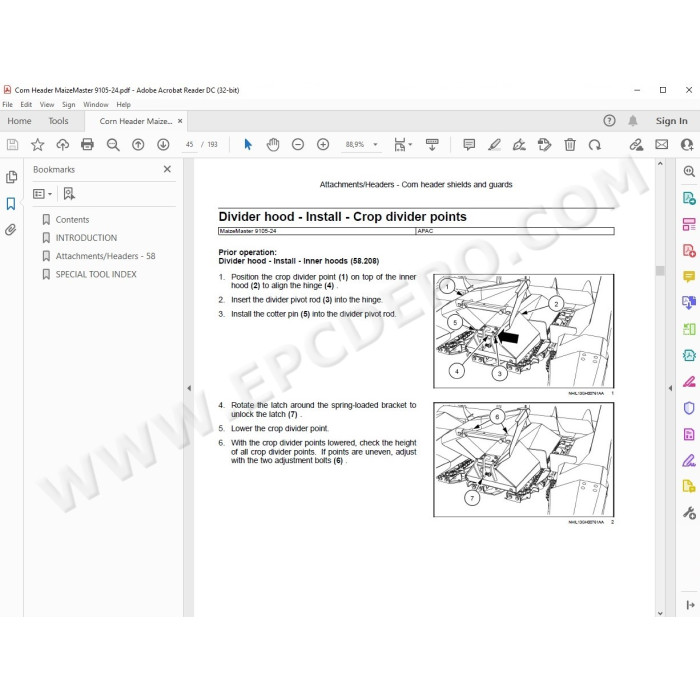This screenshot has height=700, width=700.
Task: Open the page thumbnails panel
Action: click(11, 177)
